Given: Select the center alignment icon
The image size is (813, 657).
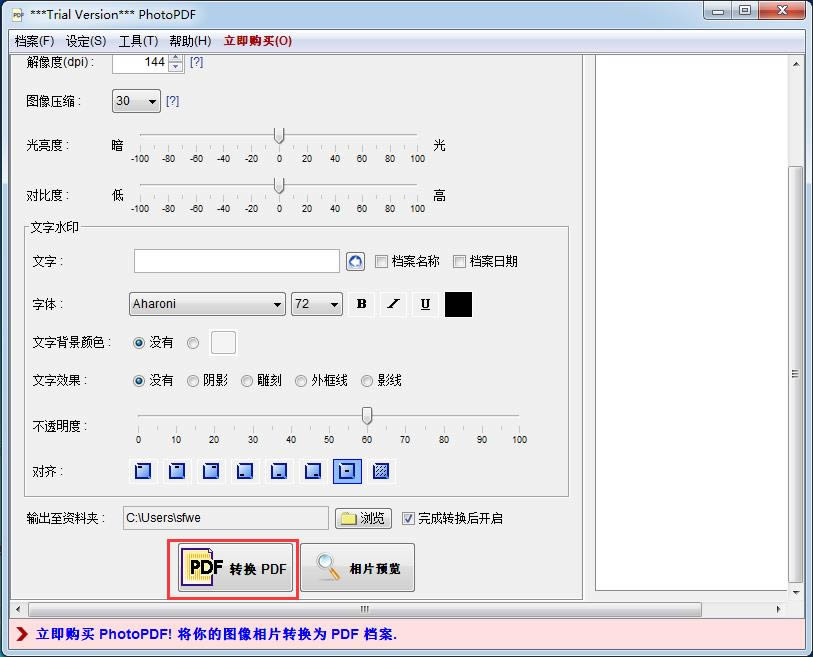Looking at the screenshot, I should coord(347,471).
